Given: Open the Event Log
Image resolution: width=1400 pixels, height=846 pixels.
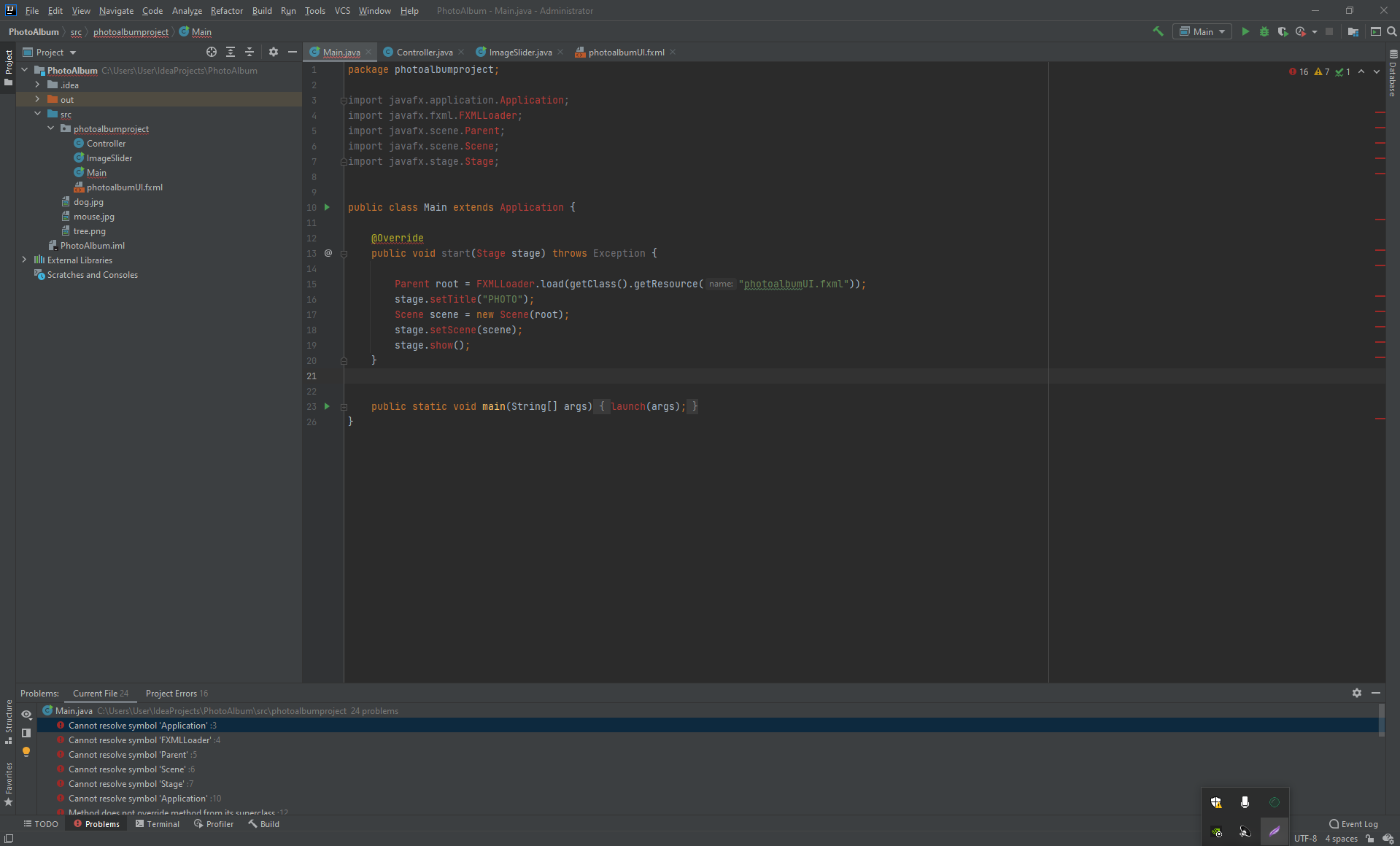Looking at the screenshot, I should click(x=1353, y=823).
